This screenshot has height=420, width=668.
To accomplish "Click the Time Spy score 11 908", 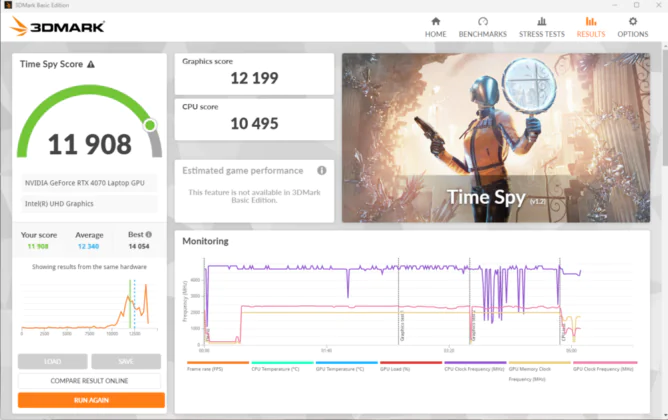I will pos(89,144).
